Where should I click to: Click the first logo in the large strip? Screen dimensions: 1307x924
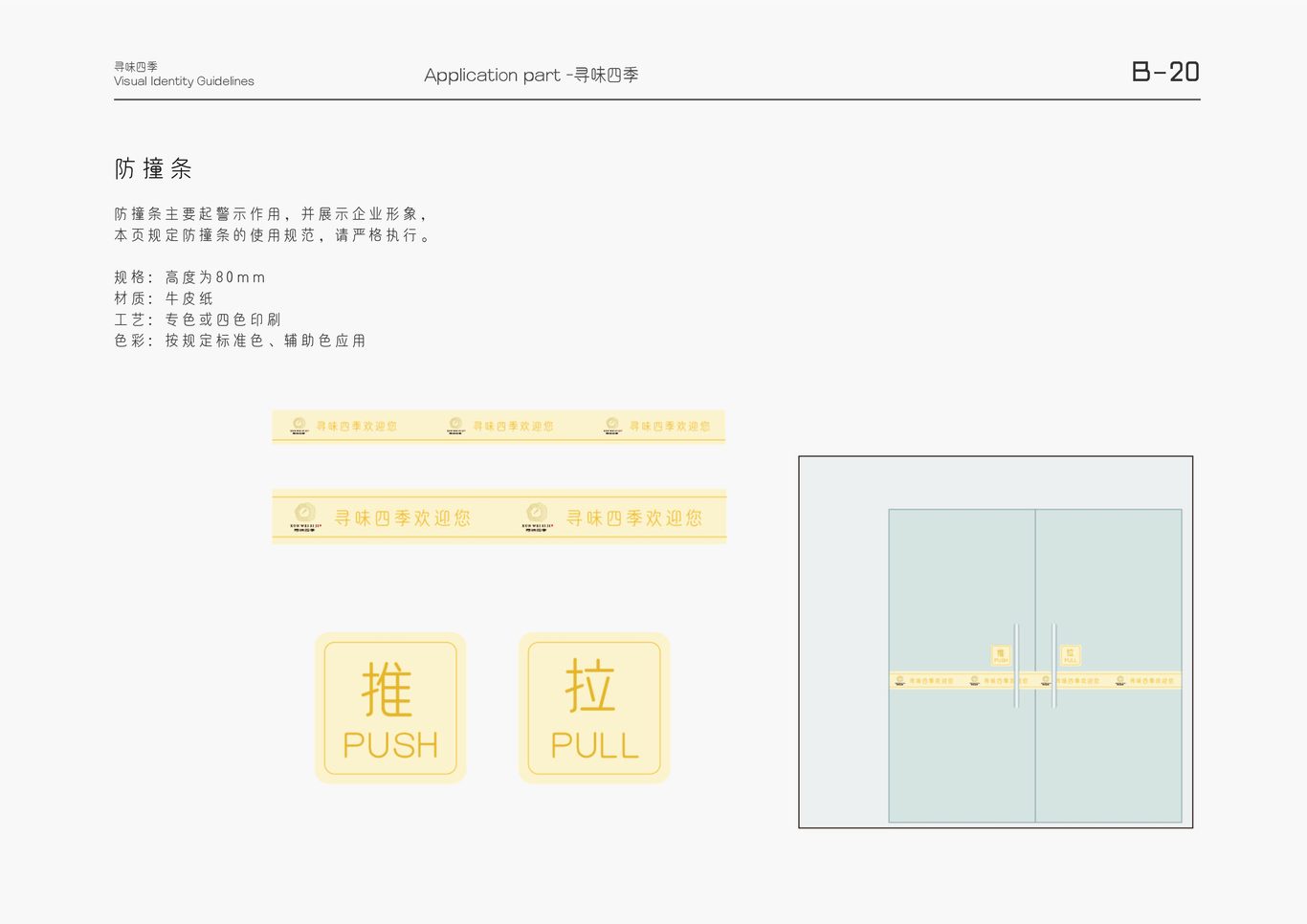pyautogui.click(x=304, y=517)
